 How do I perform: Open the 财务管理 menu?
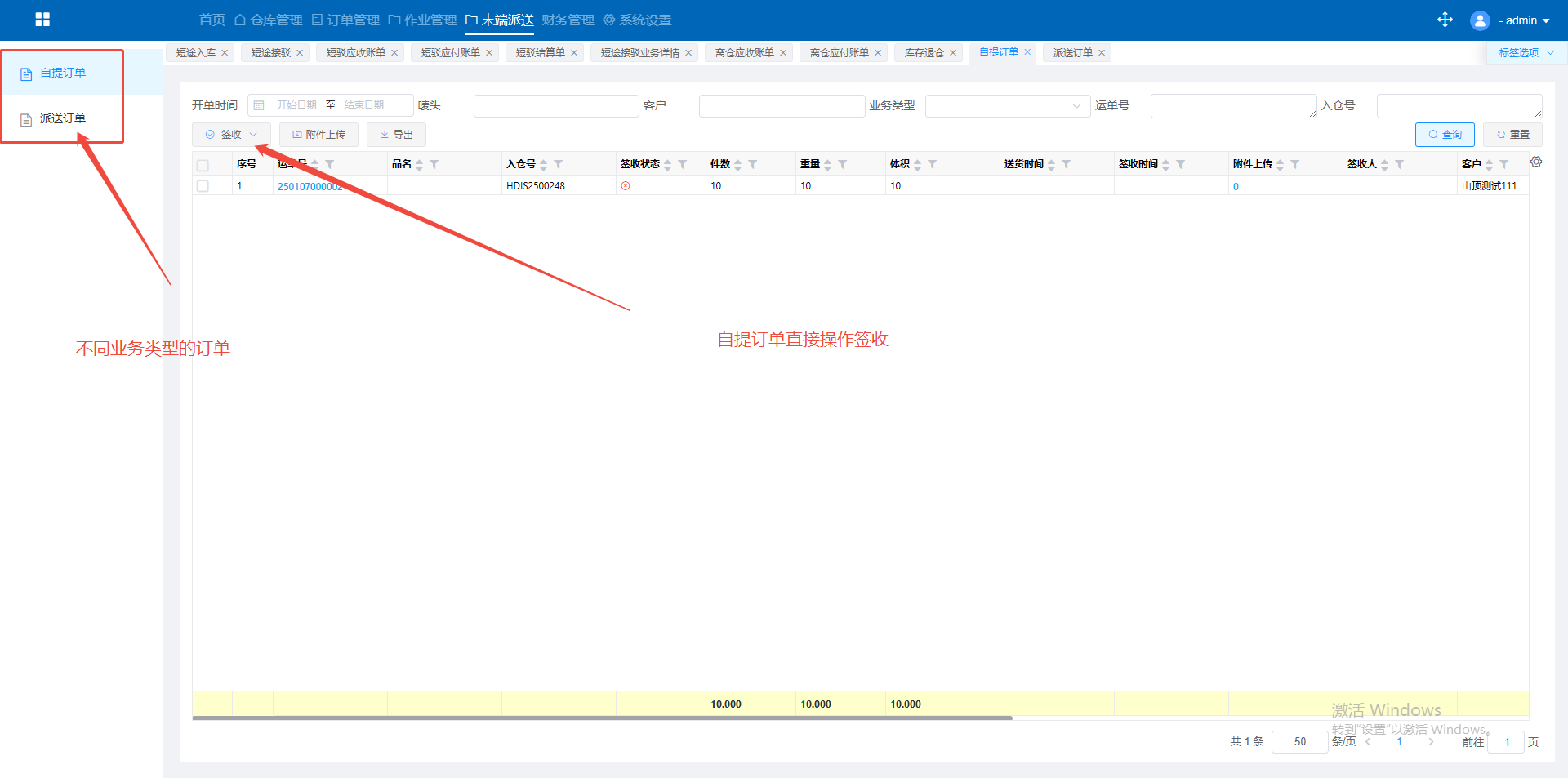[x=568, y=20]
